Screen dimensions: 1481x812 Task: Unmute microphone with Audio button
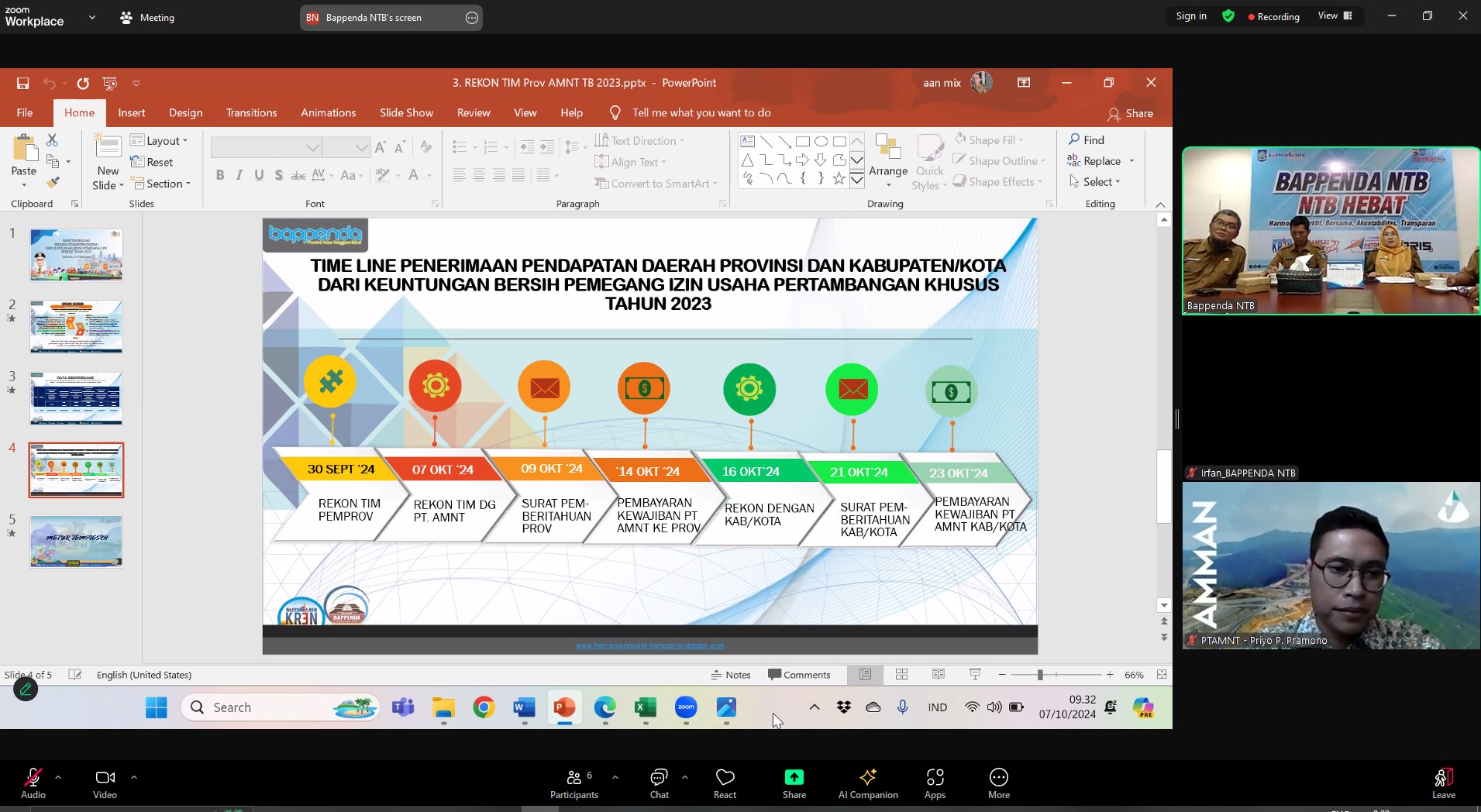[33, 783]
